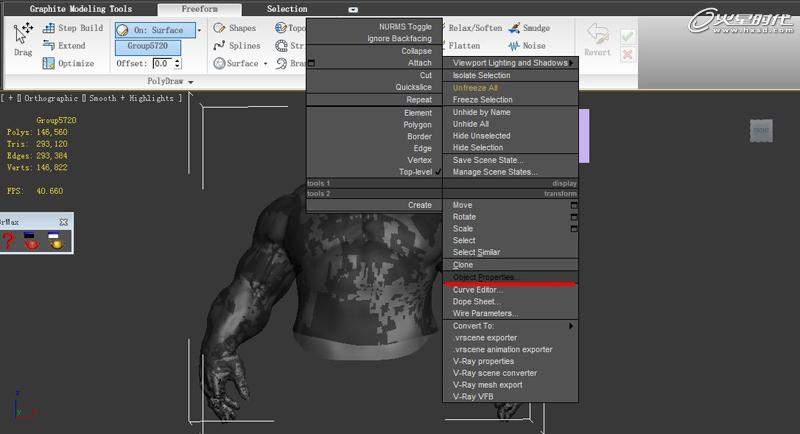Click V-Ray mesh export

point(487,385)
